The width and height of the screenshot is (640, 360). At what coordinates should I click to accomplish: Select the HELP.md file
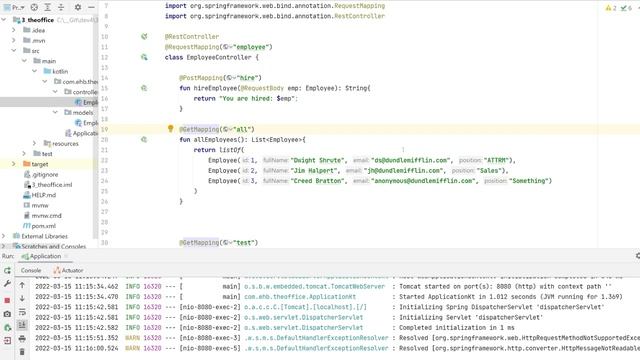coord(40,195)
